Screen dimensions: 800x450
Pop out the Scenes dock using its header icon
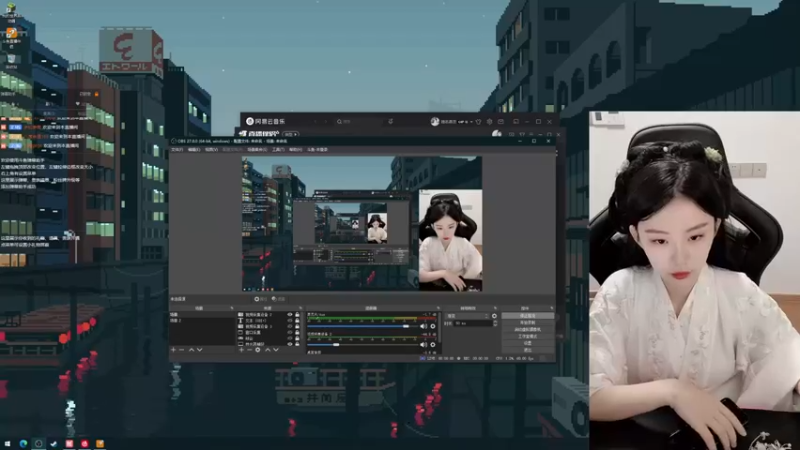click(x=232, y=308)
